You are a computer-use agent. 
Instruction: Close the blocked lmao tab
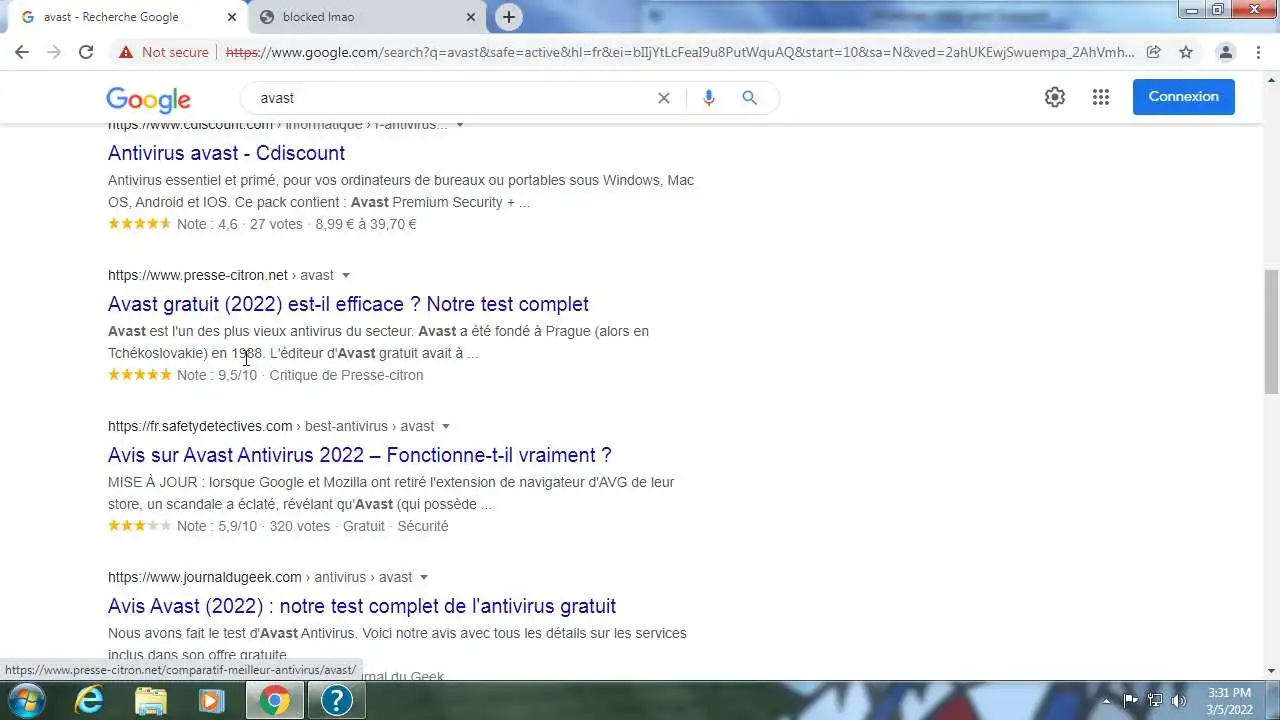click(472, 17)
